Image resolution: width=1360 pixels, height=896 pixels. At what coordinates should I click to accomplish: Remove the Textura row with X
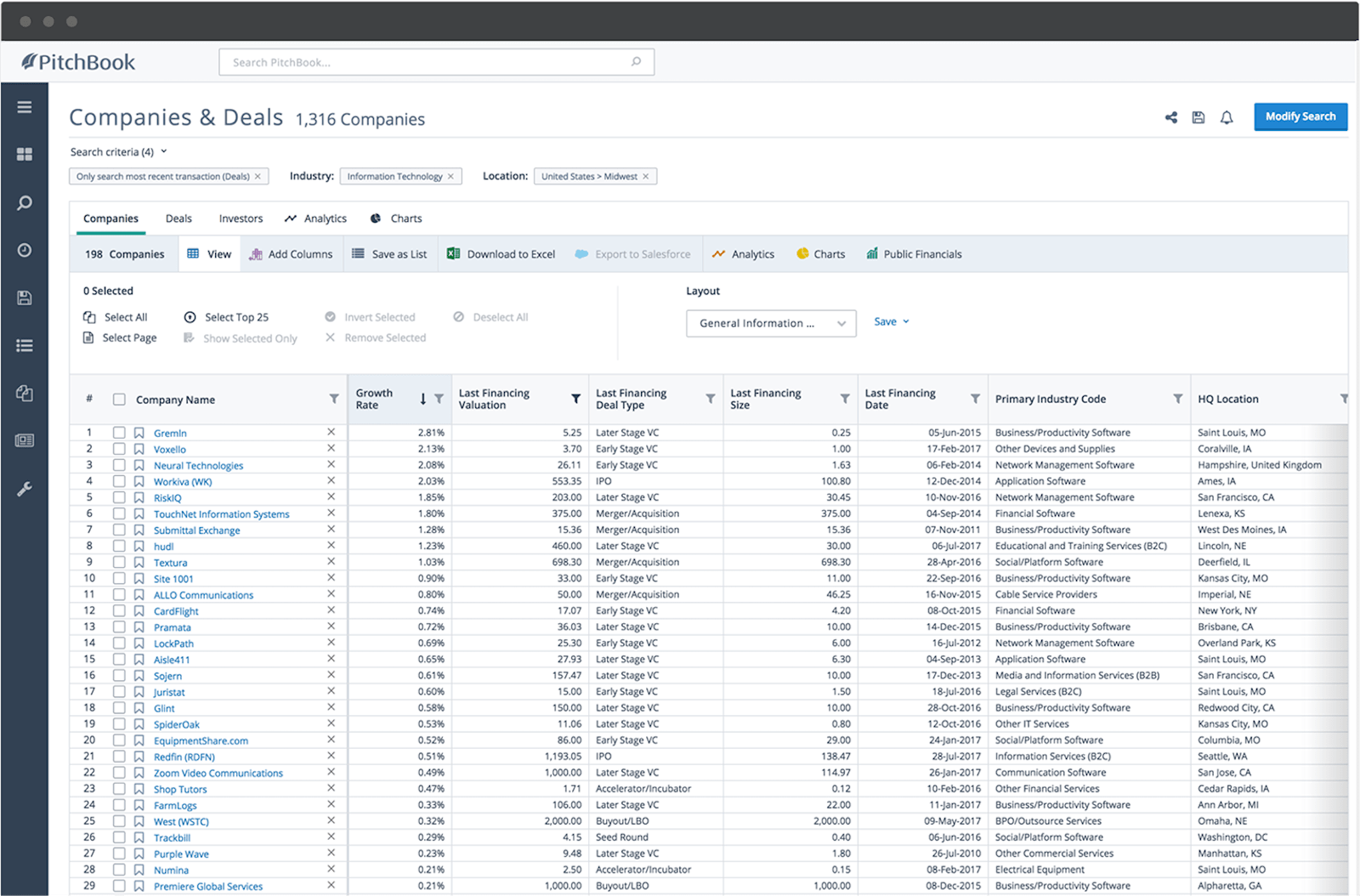[331, 562]
